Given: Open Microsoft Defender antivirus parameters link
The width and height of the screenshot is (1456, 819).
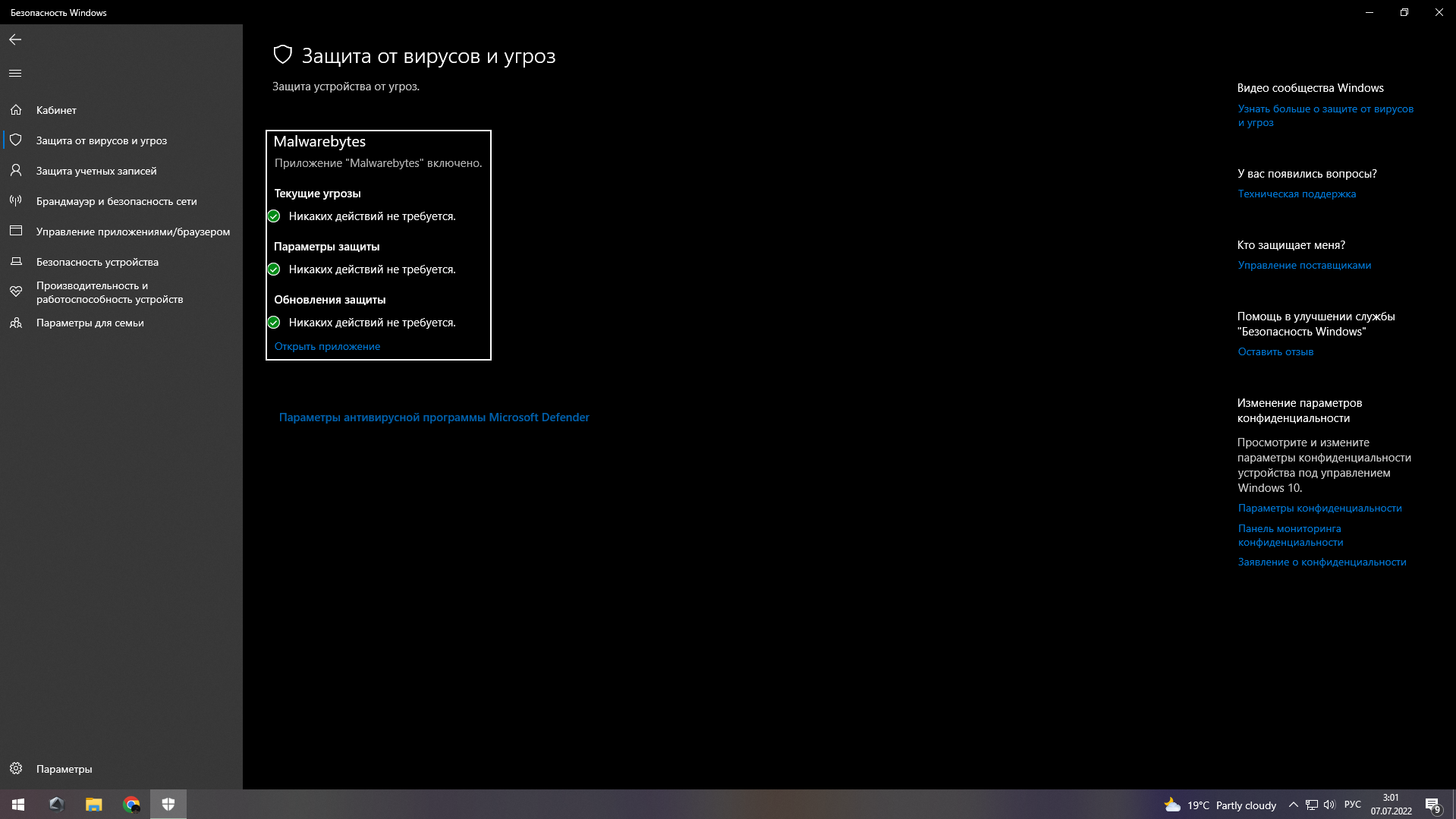Looking at the screenshot, I should coord(434,417).
